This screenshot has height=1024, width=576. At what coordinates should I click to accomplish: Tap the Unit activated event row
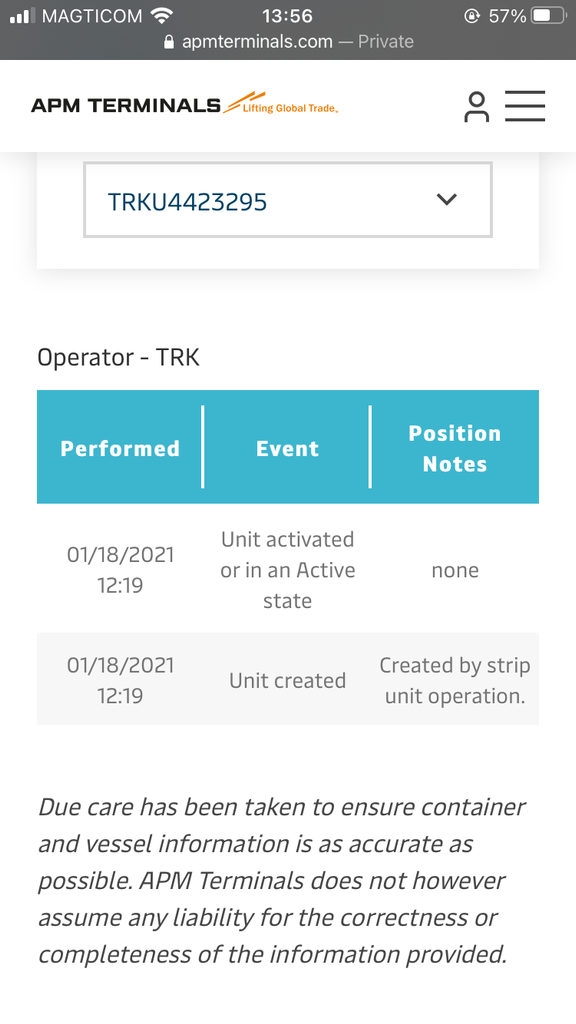coord(287,569)
